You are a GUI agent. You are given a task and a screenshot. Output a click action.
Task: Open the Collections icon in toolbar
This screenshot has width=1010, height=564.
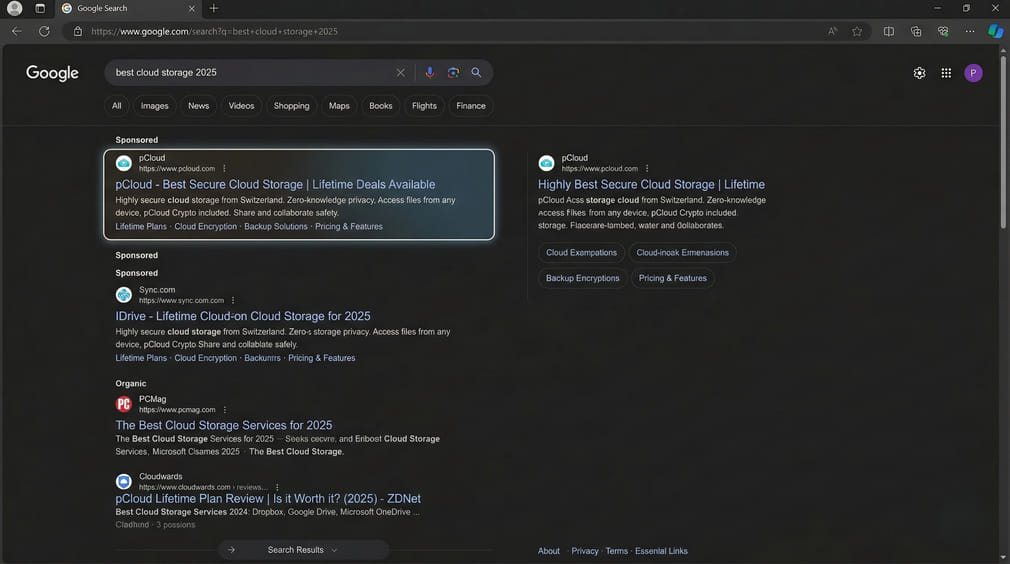(916, 31)
